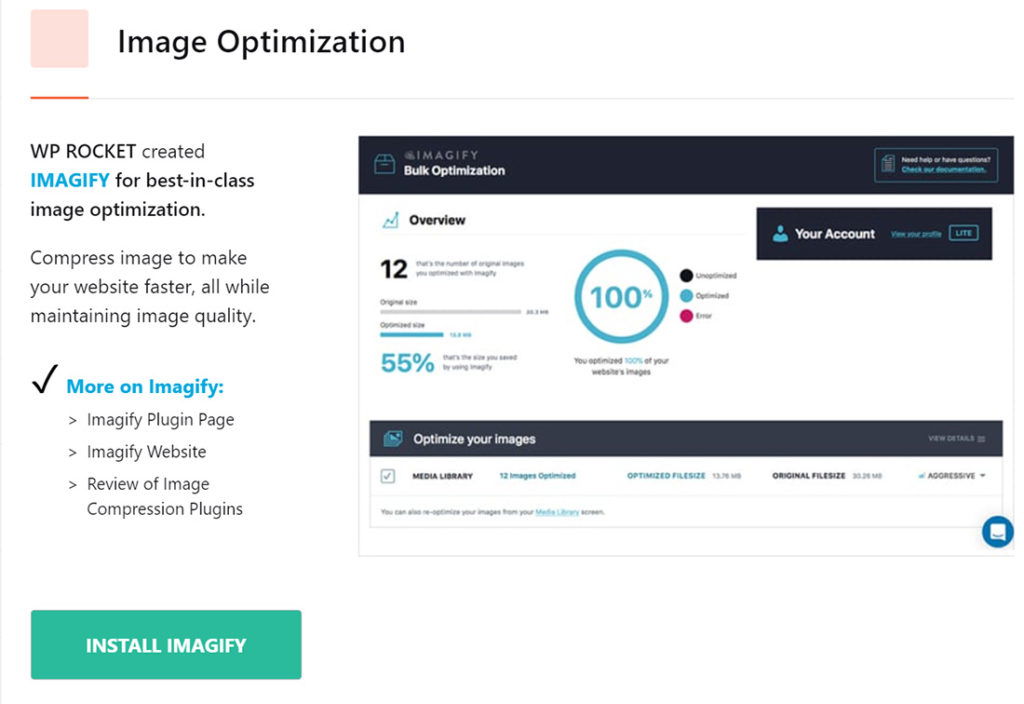The height and width of the screenshot is (704, 1024).
Task: Click the pink Image Optimization square icon
Action: [59, 39]
